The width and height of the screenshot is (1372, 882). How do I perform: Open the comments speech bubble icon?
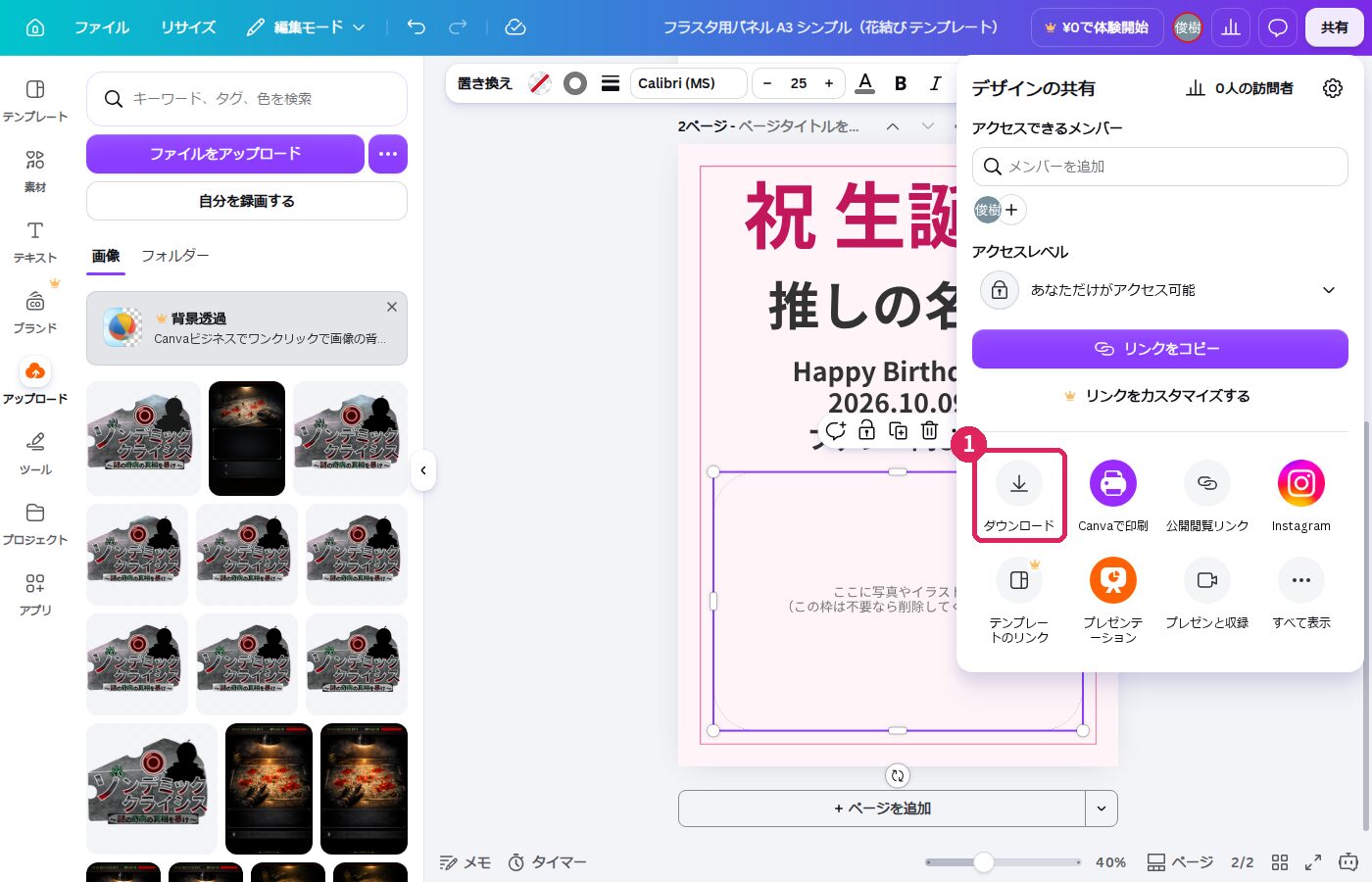1277,27
